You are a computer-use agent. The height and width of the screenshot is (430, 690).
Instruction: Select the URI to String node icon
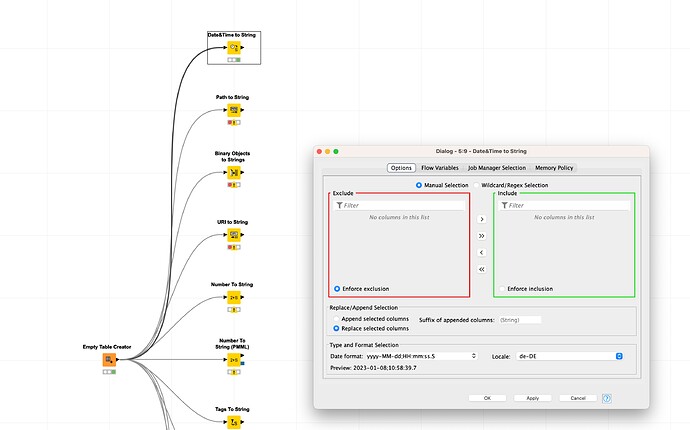pos(234,235)
